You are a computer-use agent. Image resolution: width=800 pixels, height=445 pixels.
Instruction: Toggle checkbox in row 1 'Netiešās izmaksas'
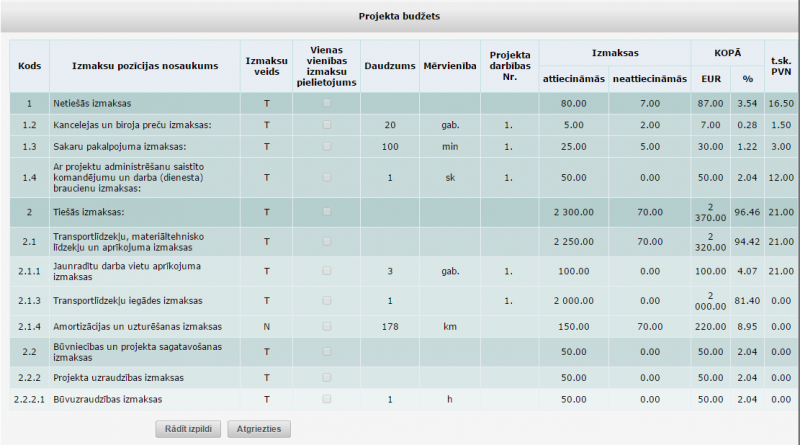coord(327,103)
